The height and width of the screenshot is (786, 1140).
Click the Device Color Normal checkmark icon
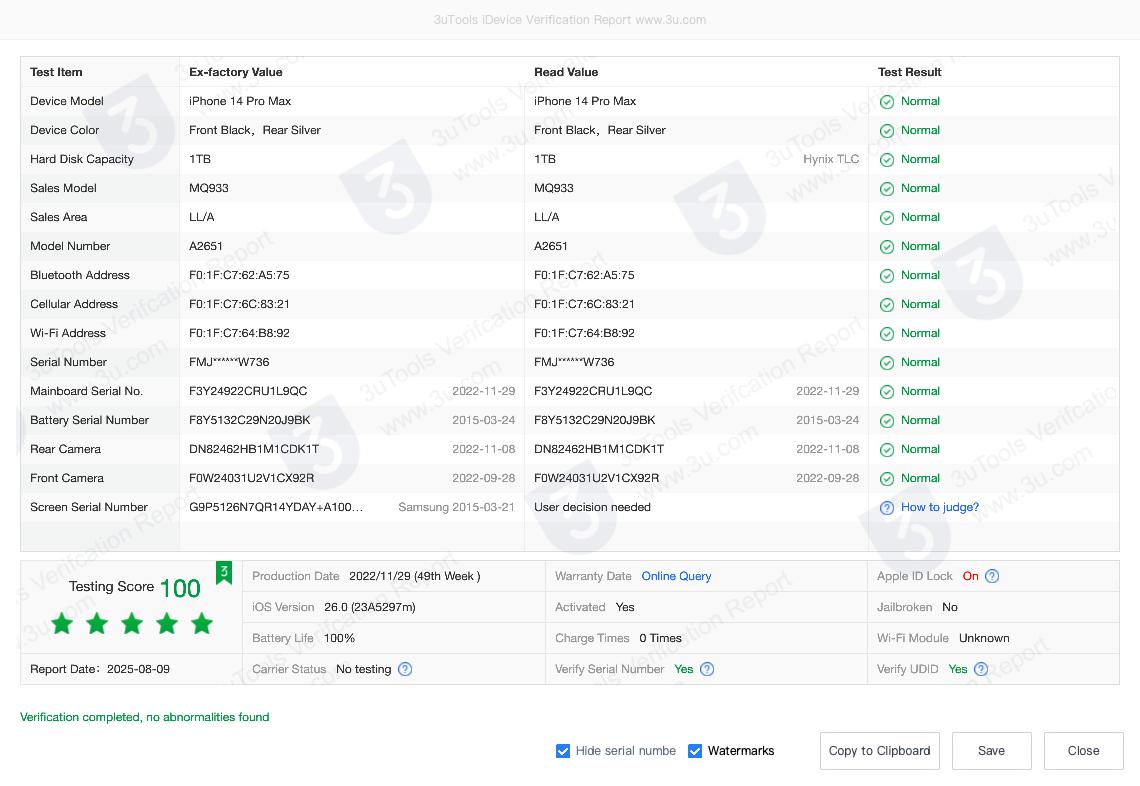click(x=886, y=131)
